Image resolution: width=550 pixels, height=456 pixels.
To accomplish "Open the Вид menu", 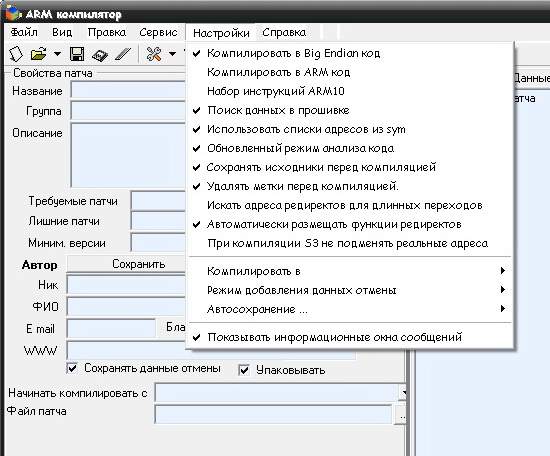I will pyautogui.click(x=62, y=32).
